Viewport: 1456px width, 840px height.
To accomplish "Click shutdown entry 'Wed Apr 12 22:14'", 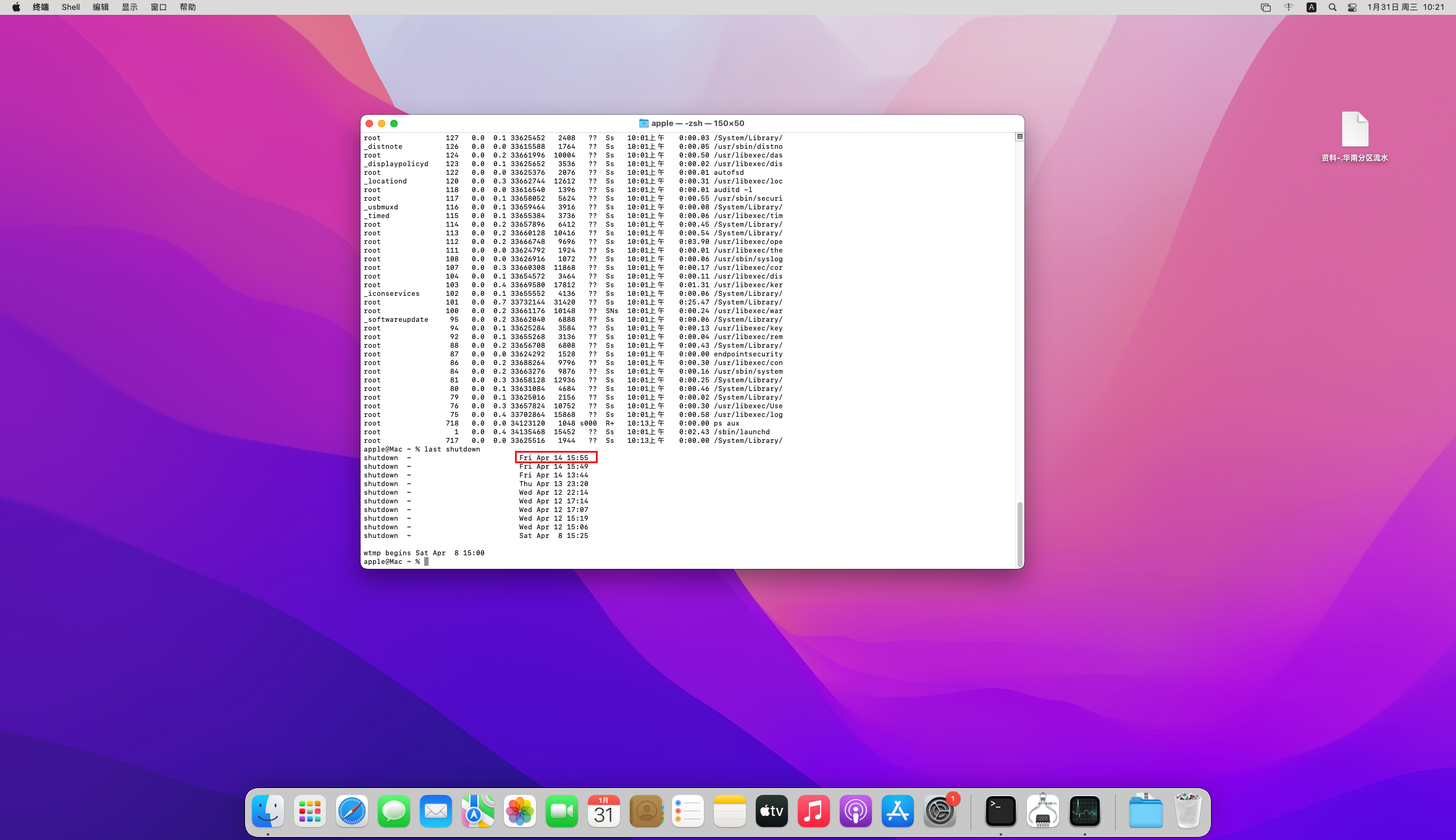I will click(554, 493).
